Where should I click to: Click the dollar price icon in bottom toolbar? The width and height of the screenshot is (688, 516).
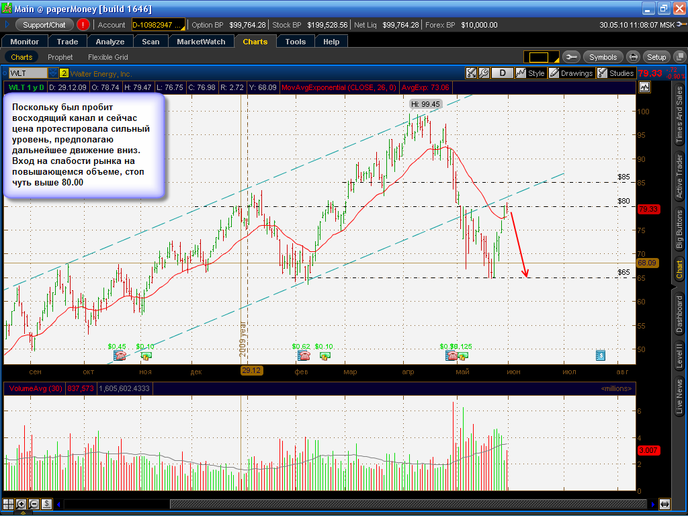click(47, 504)
